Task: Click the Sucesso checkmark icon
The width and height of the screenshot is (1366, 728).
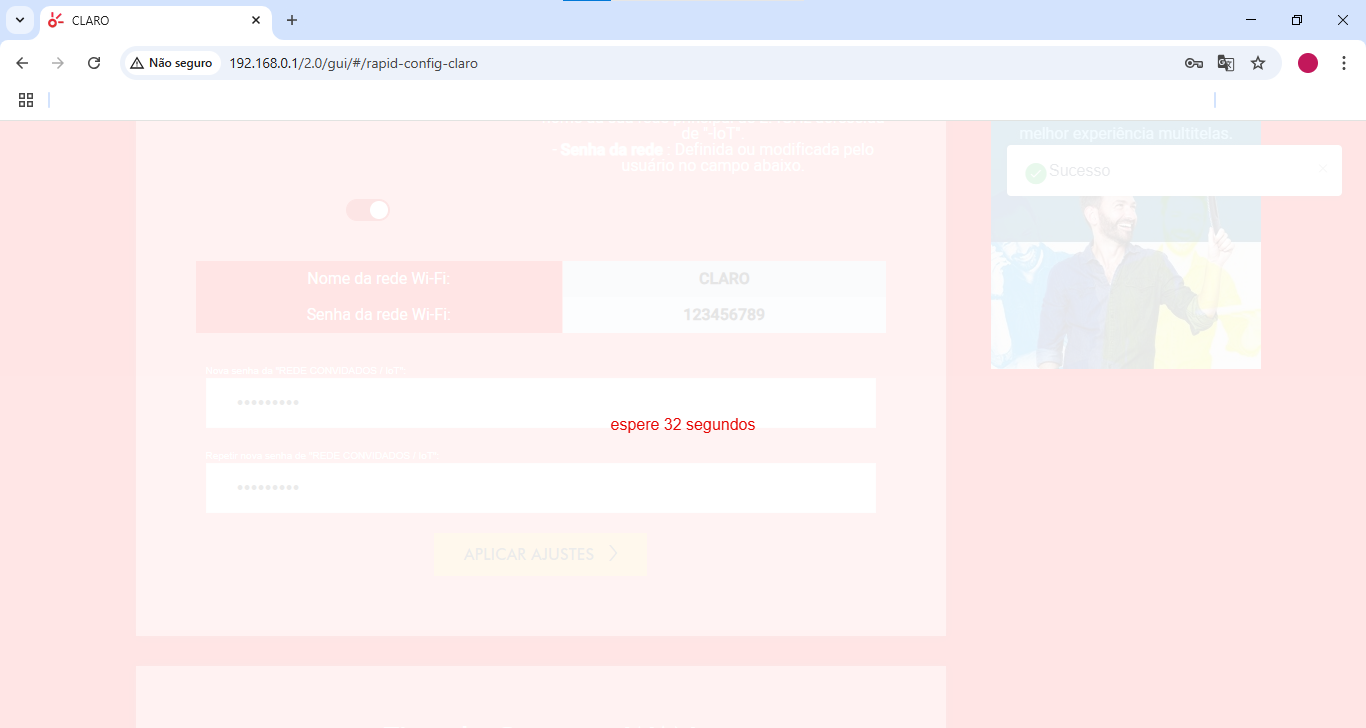Action: point(1036,173)
